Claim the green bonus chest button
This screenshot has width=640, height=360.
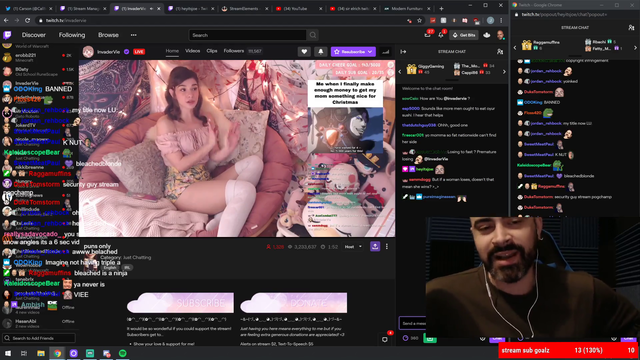[x=430, y=338]
